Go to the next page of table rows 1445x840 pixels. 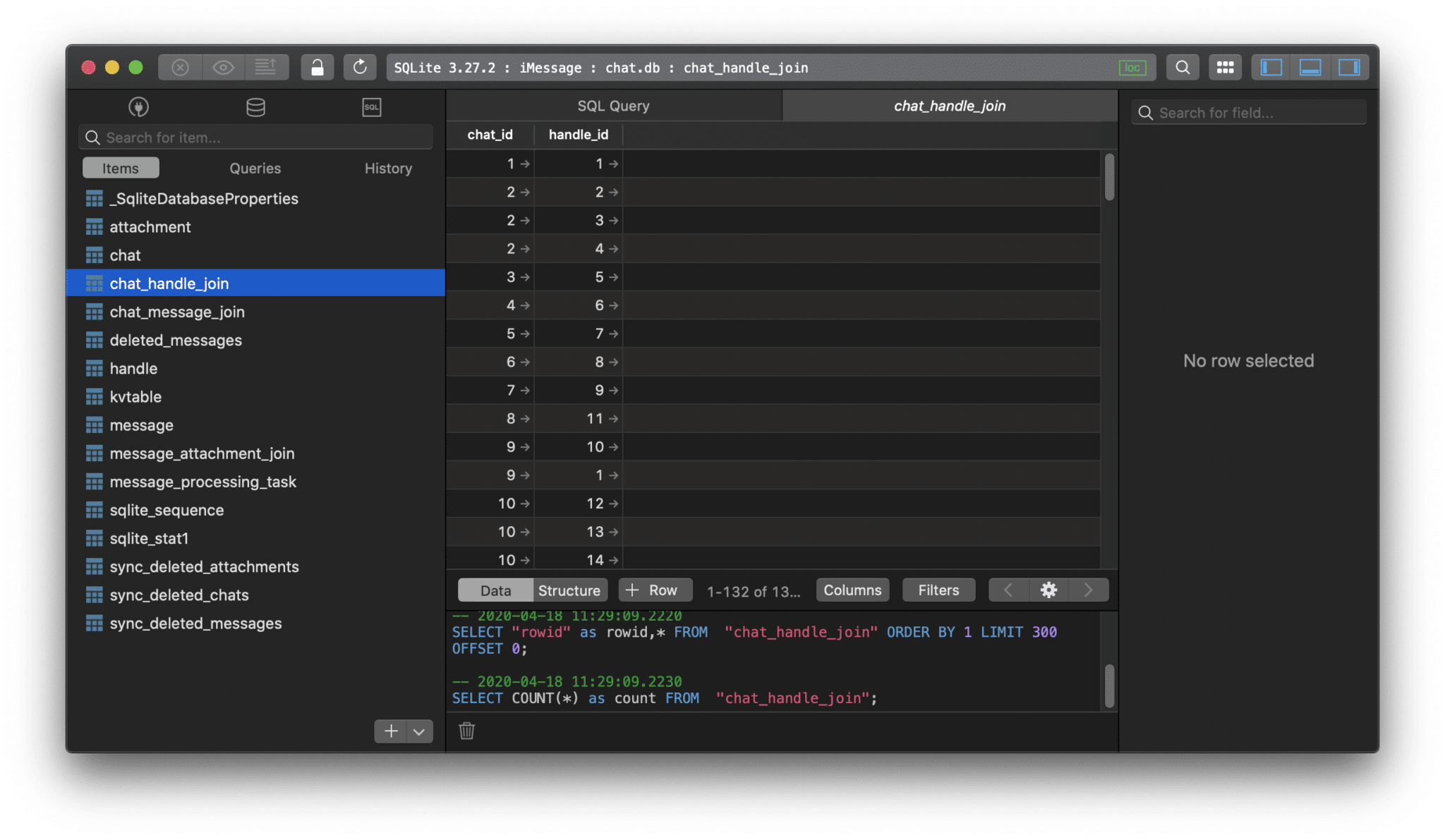(1089, 590)
